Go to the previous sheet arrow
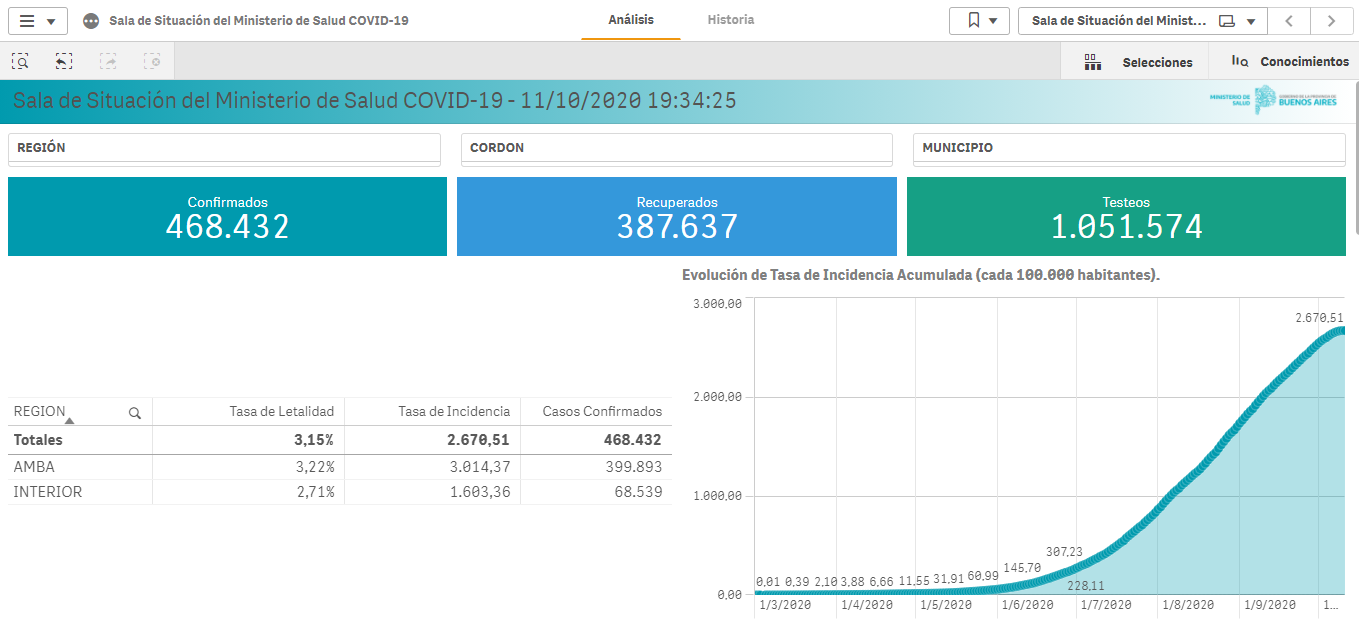Image resolution: width=1359 pixels, height=641 pixels. 1289,21
